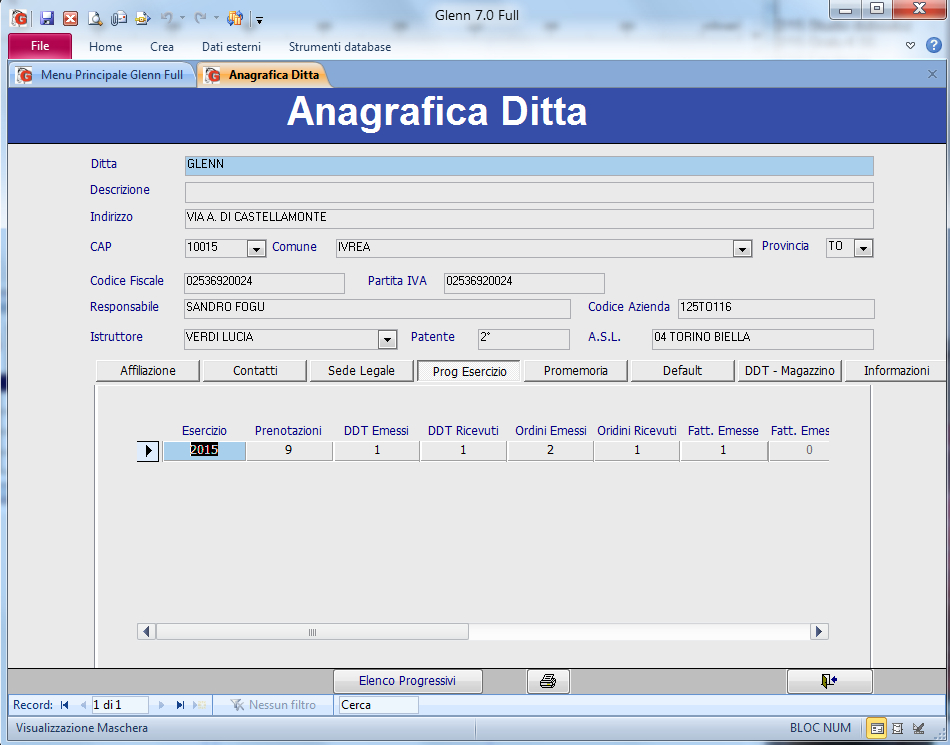
Task: Click the Codice Fiscale field
Action: point(264,283)
